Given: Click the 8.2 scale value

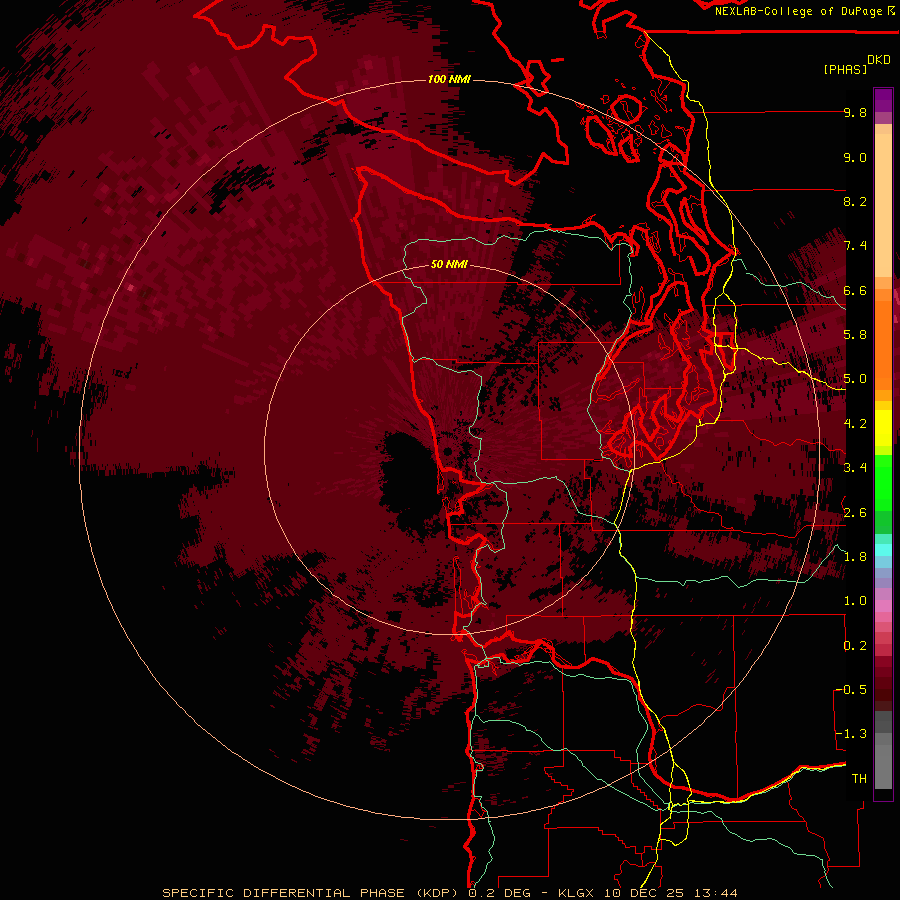Looking at the screenshot, I should click(x=855, y=201).
